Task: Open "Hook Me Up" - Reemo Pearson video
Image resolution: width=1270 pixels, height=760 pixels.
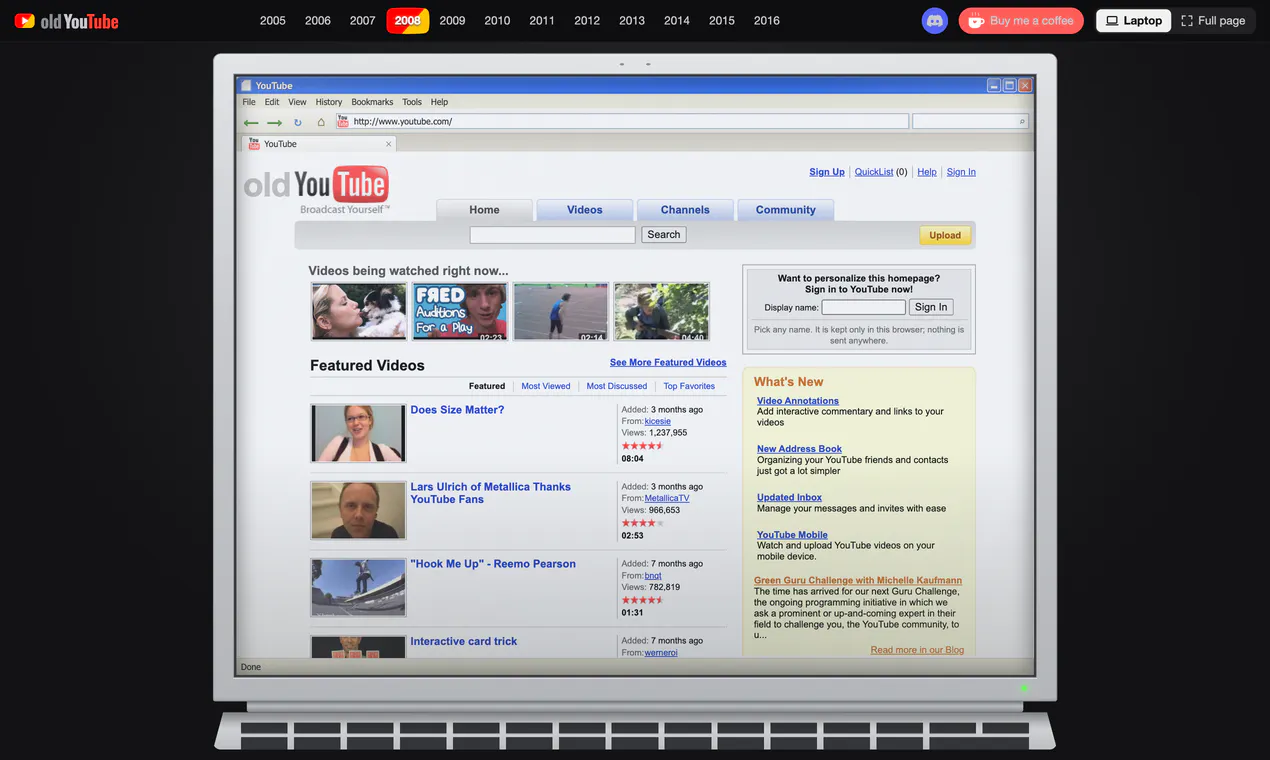Action: coord(493,564)
